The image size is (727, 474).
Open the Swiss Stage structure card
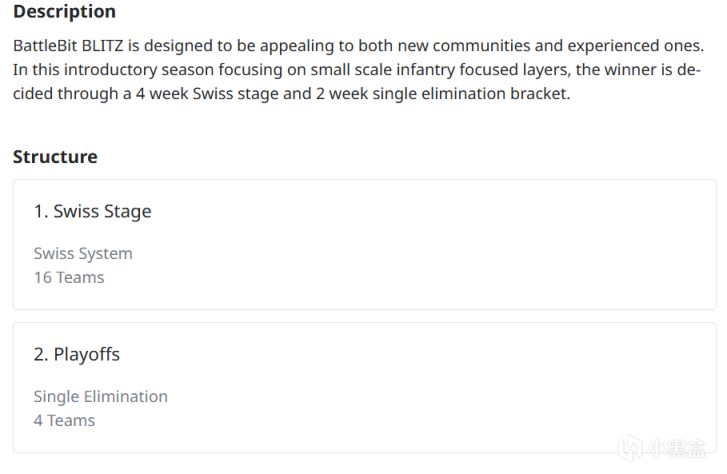365,244
